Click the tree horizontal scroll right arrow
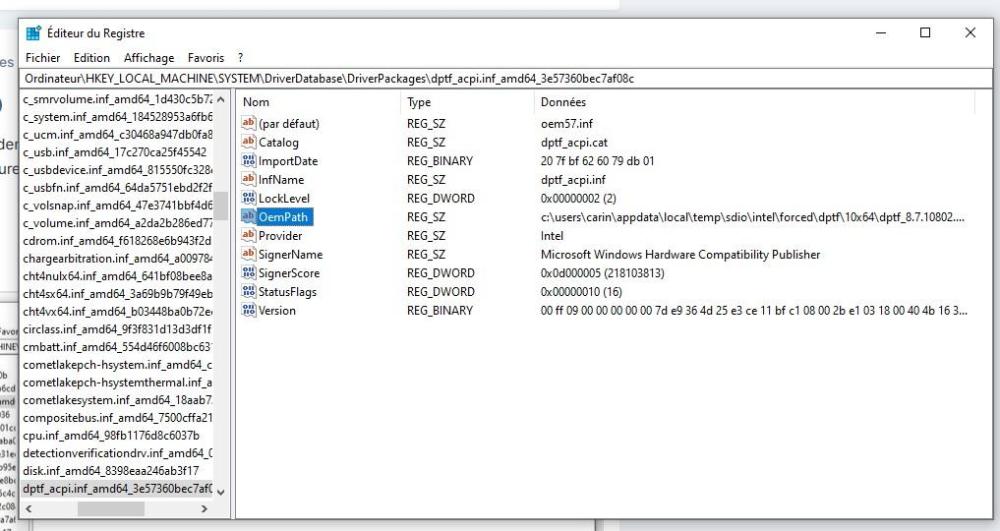1000x531 pixels. (x=204, y=509)
